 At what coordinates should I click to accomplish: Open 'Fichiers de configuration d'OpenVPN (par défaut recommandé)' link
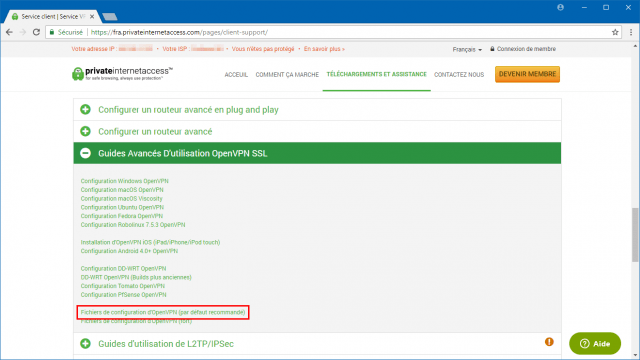click(163, 312)
